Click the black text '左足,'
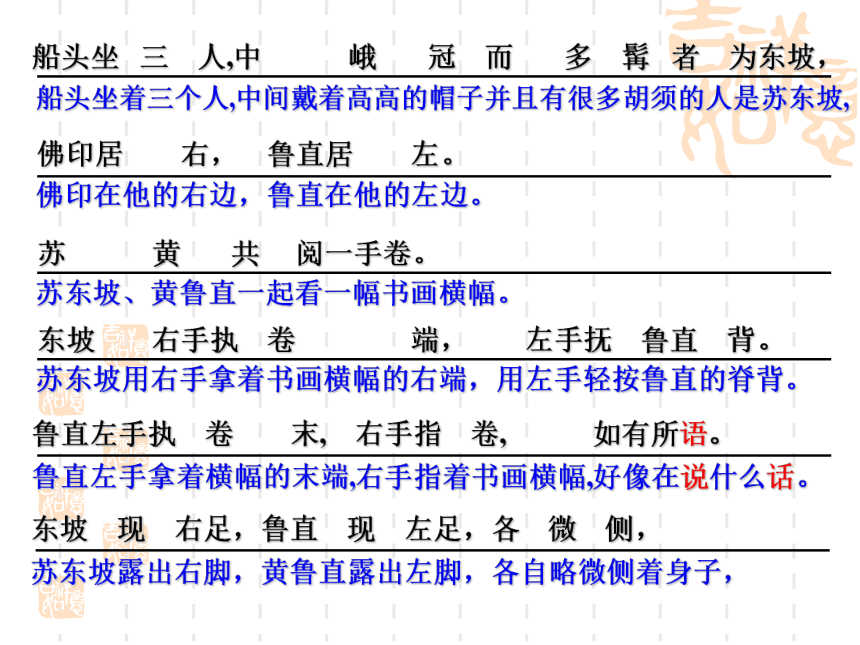 pos(439,529)
